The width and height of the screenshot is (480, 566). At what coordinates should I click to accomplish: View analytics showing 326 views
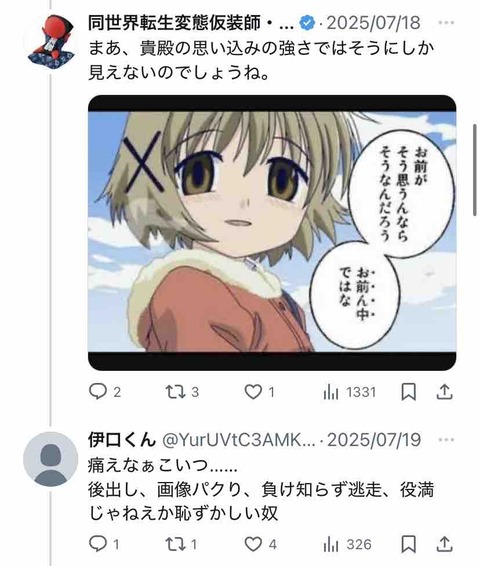(x=347, y=544)
